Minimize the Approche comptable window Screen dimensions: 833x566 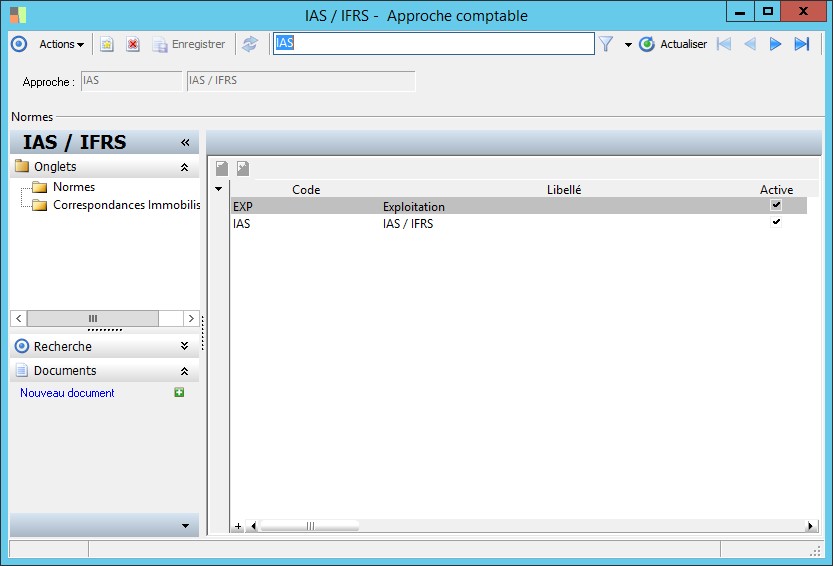740,11
